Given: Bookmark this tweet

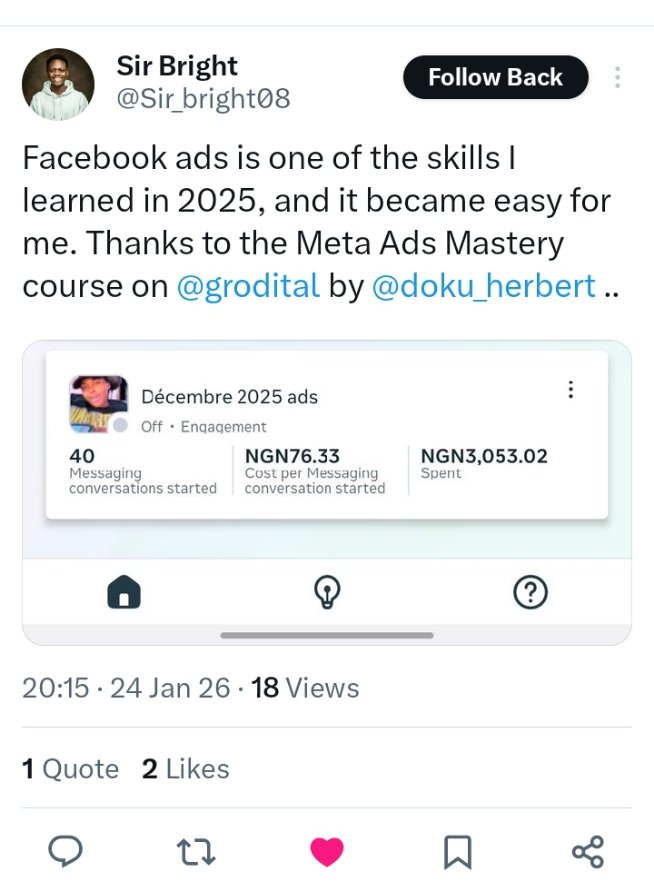Looking at the screenshot, I should (457, 852).
